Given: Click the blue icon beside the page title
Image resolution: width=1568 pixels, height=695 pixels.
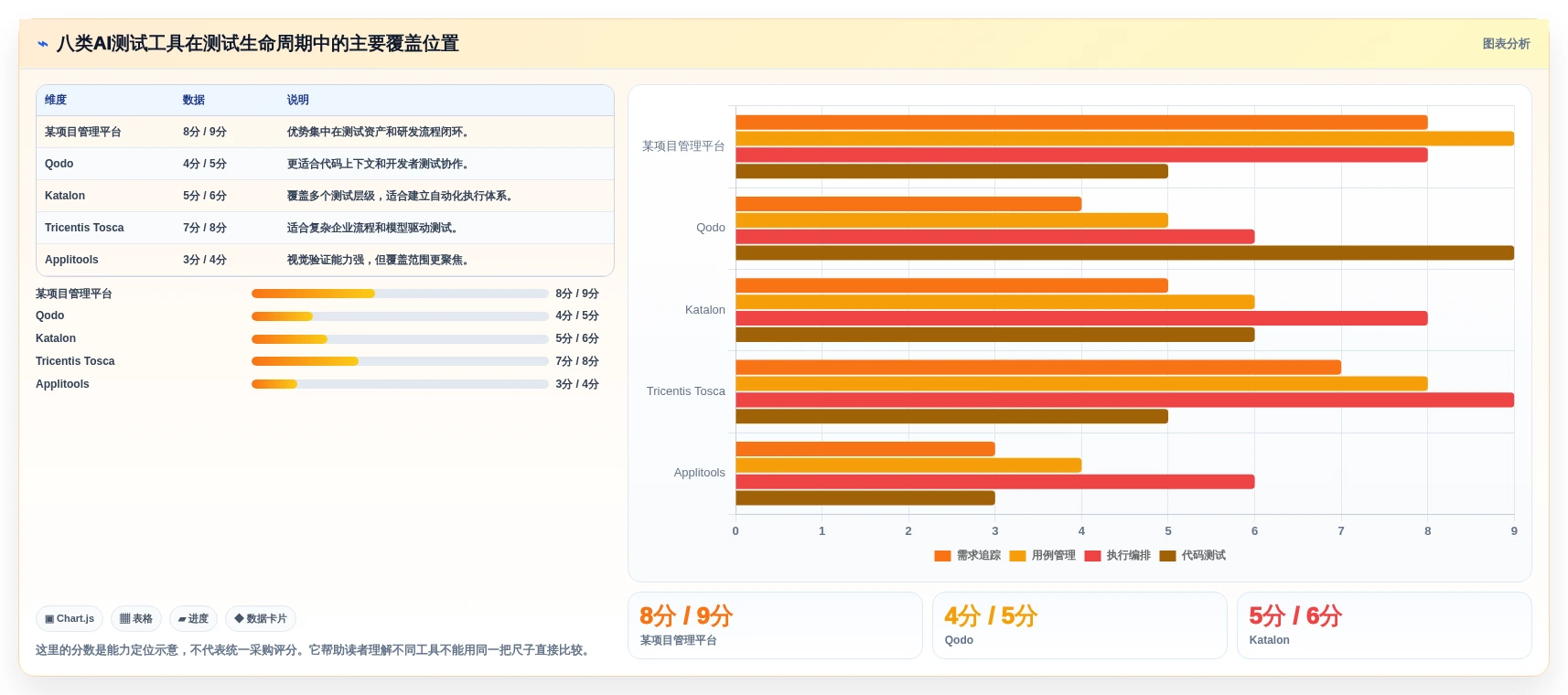Looking at the screenshot, I should pyautogui.click(x=42, y=44).
